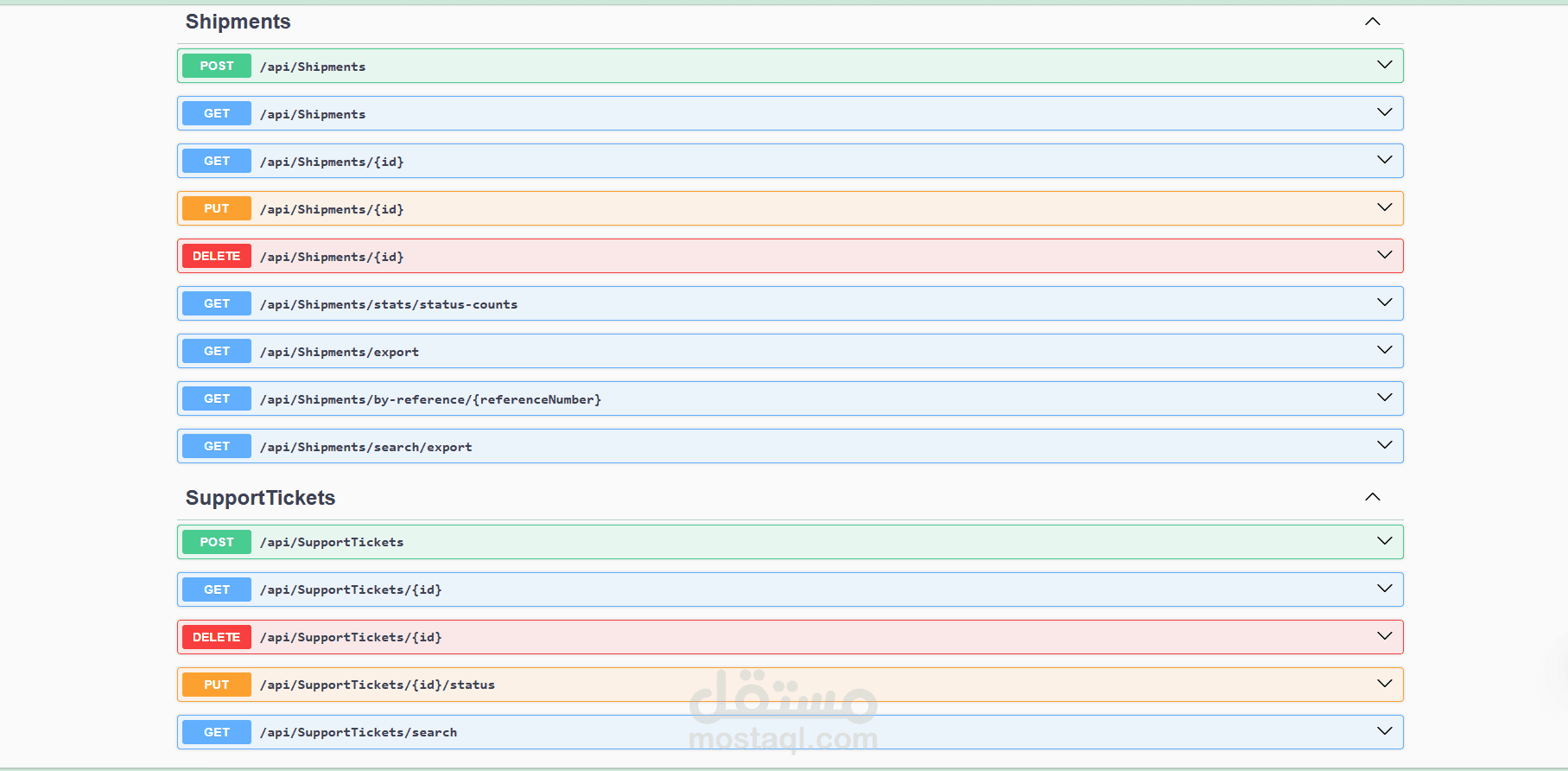Select /api/Shipments/search/export path text
This screenshot has width=1568, height=771.
366,447
